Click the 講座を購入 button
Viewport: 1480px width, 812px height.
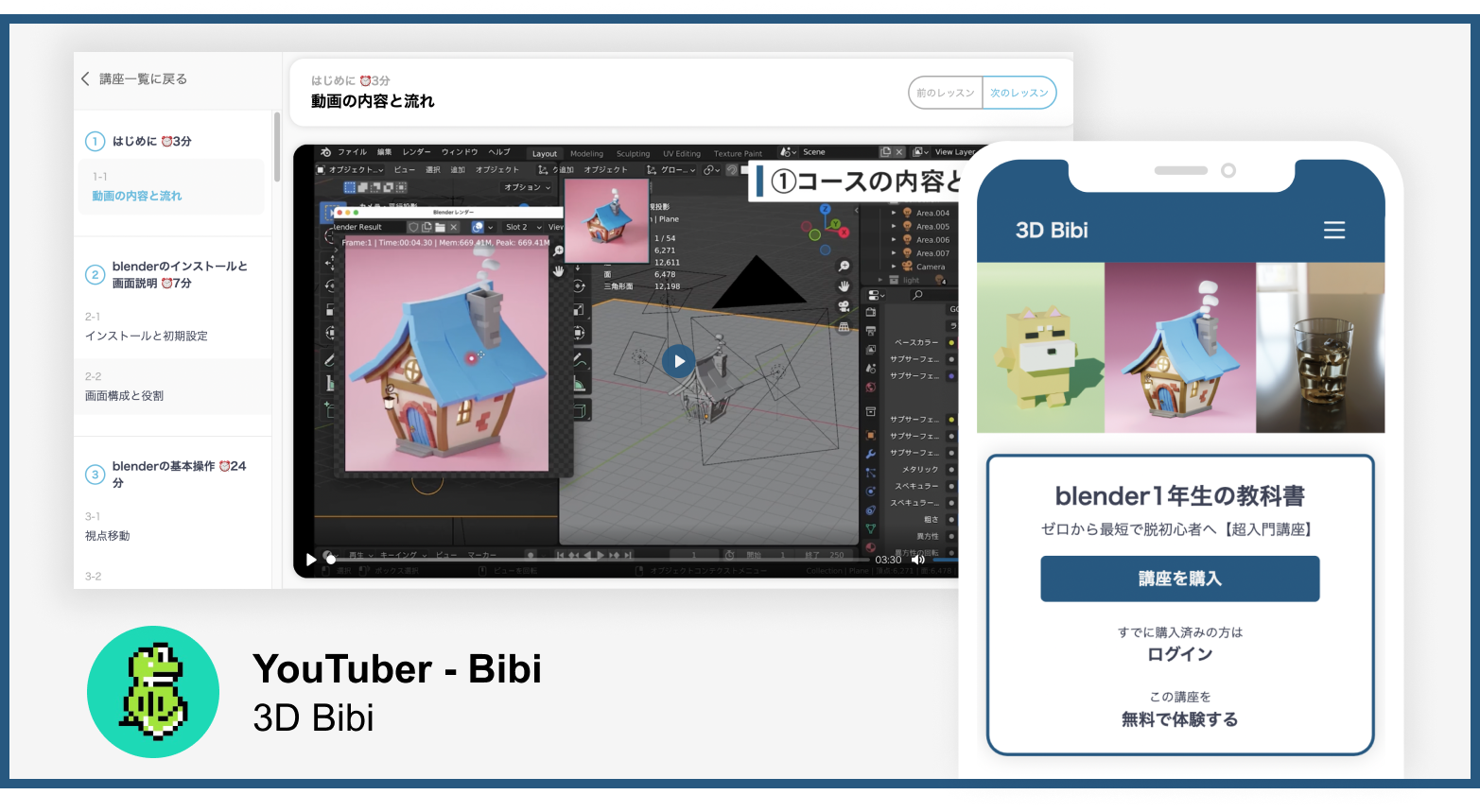point(1180,579)
